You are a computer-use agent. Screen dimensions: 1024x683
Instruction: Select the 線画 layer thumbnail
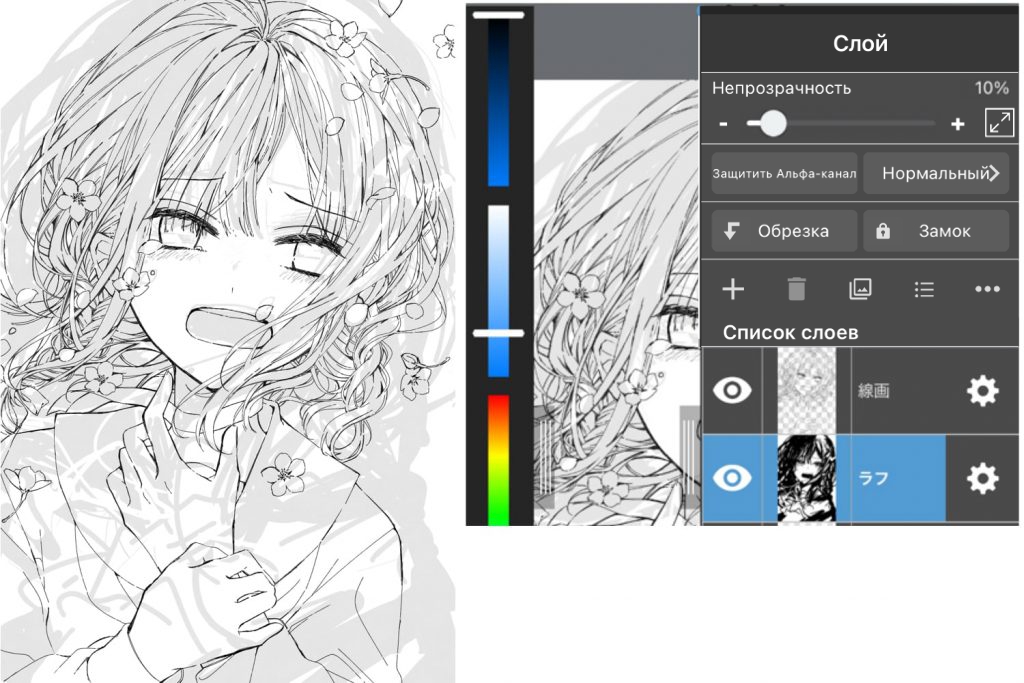[807, 390]
